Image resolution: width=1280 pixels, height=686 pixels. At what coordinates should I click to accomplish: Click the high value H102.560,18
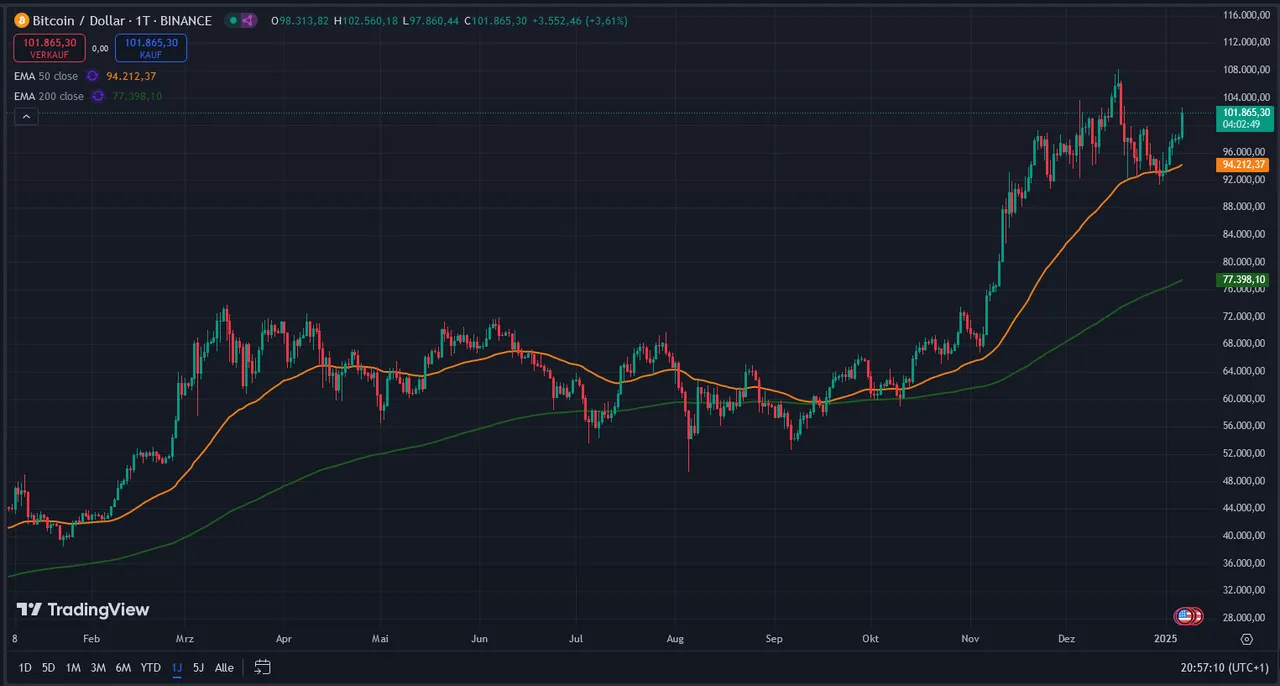click(366, 20)
